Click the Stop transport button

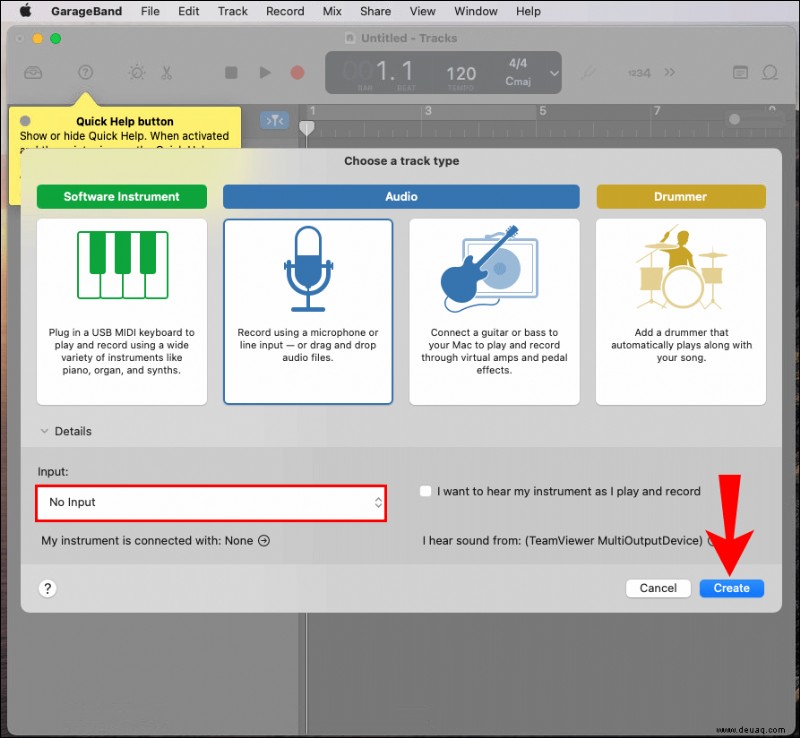[231, 72]
